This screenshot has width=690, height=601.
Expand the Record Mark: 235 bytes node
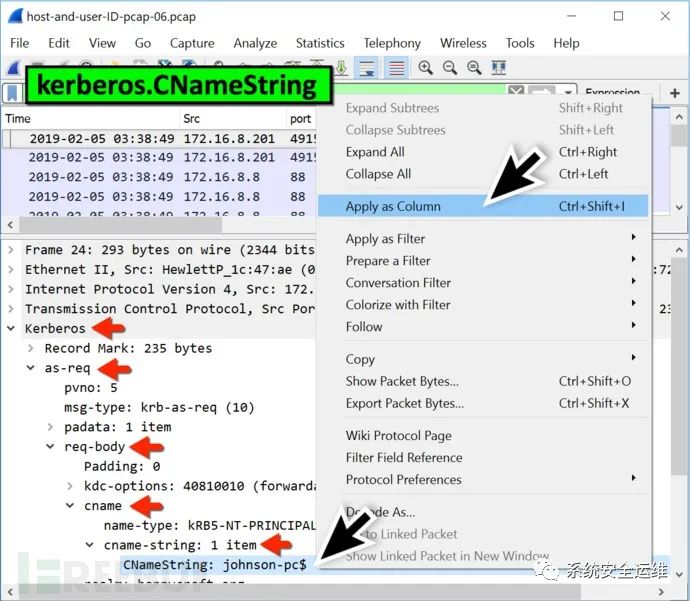(30, 348)
